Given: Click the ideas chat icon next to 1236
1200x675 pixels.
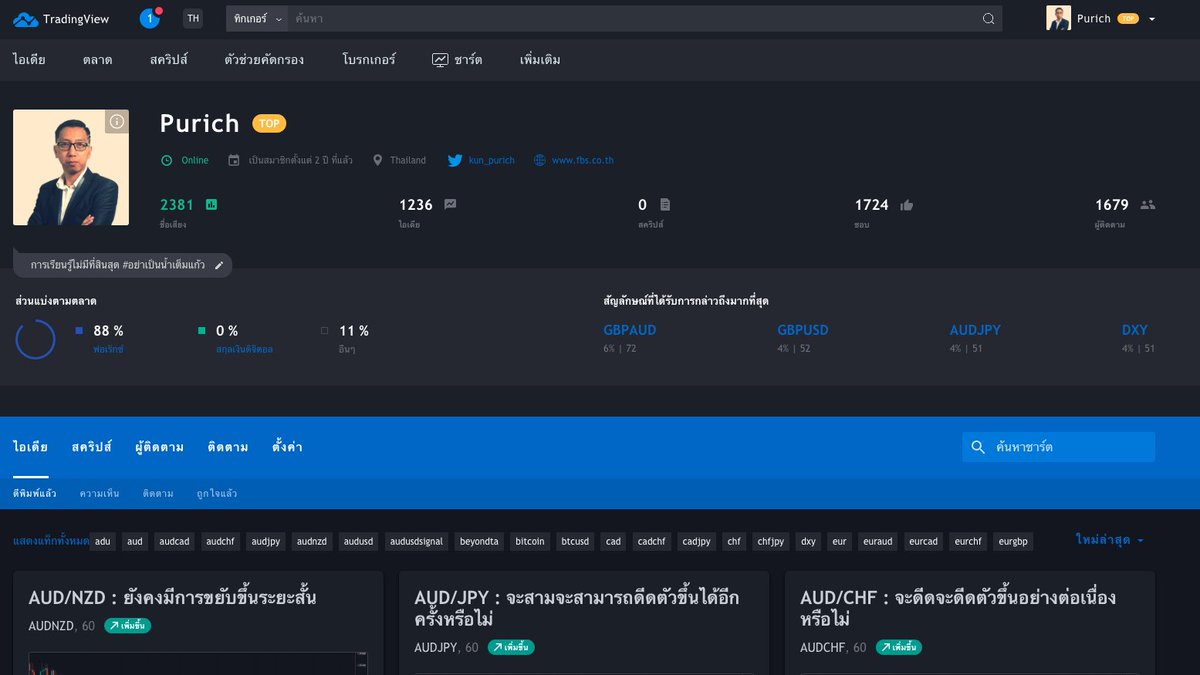Looking at the screenshot, I should [x=450, y=204].
